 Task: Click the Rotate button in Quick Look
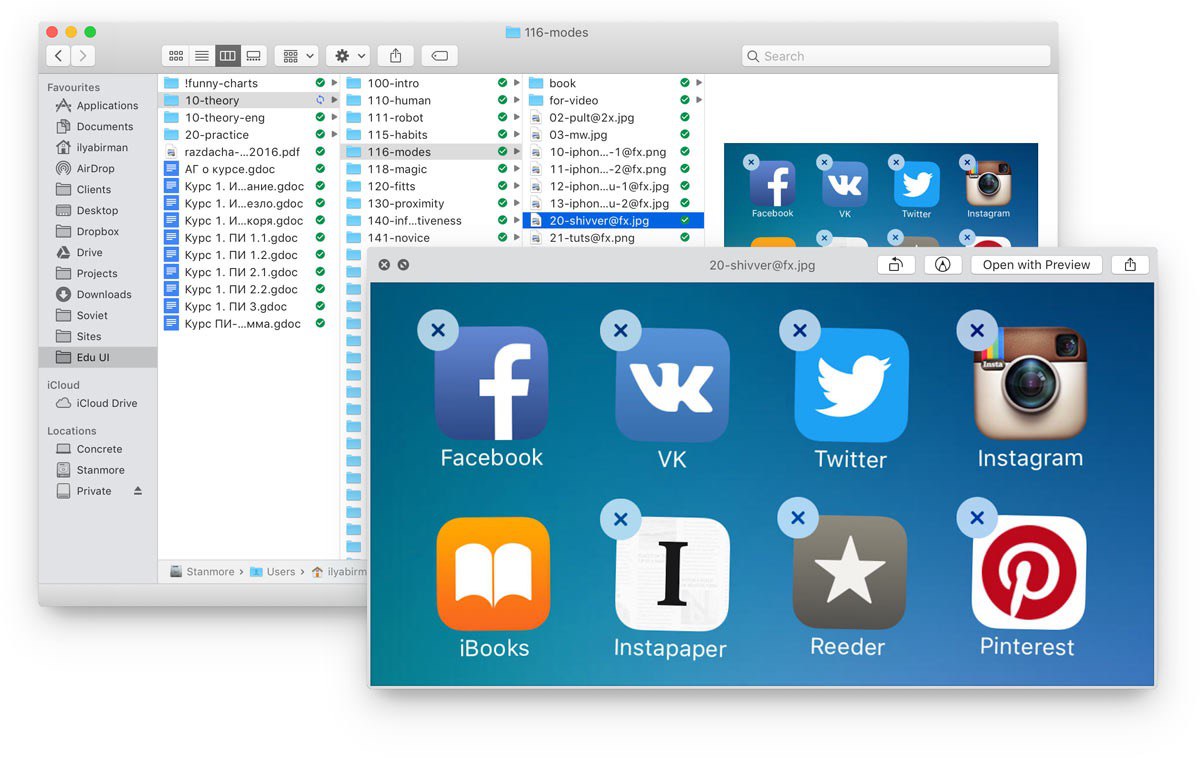pyautogui.click(x=896, y=265)
